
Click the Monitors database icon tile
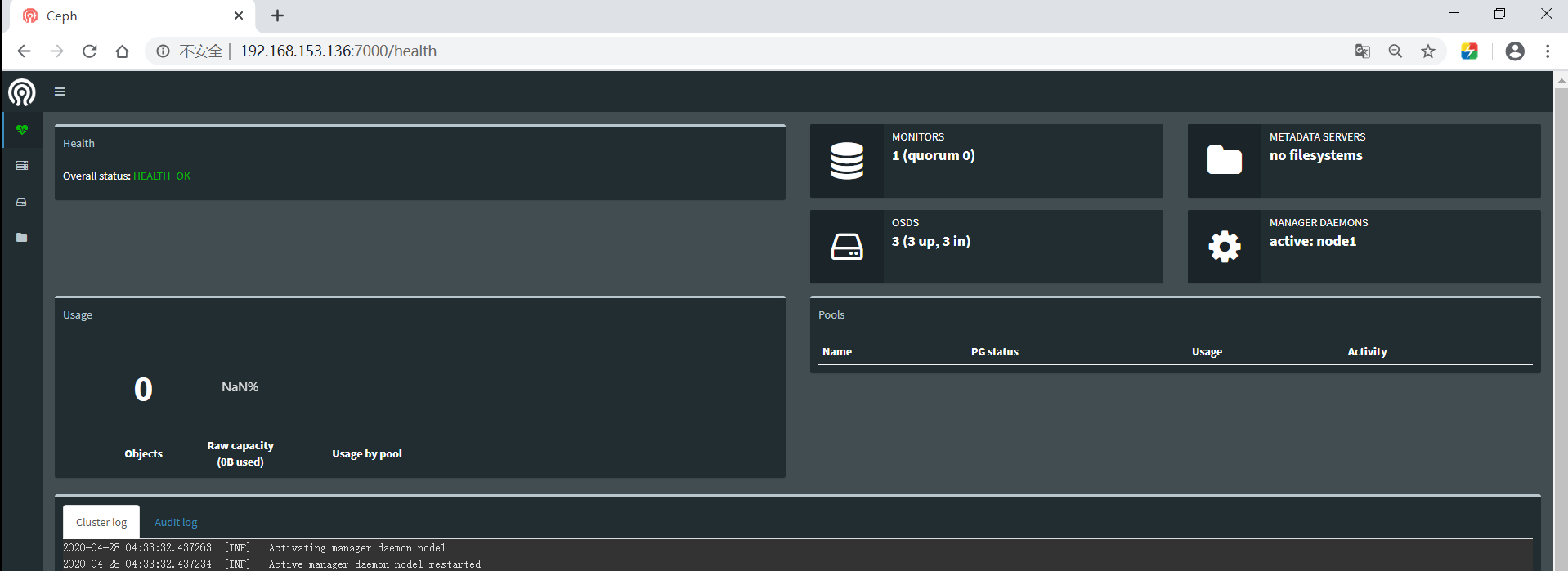pos(846,161)
